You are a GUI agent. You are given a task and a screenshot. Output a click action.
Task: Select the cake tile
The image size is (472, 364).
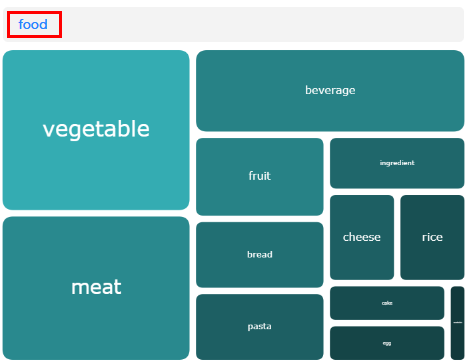(x=387, y=303)
